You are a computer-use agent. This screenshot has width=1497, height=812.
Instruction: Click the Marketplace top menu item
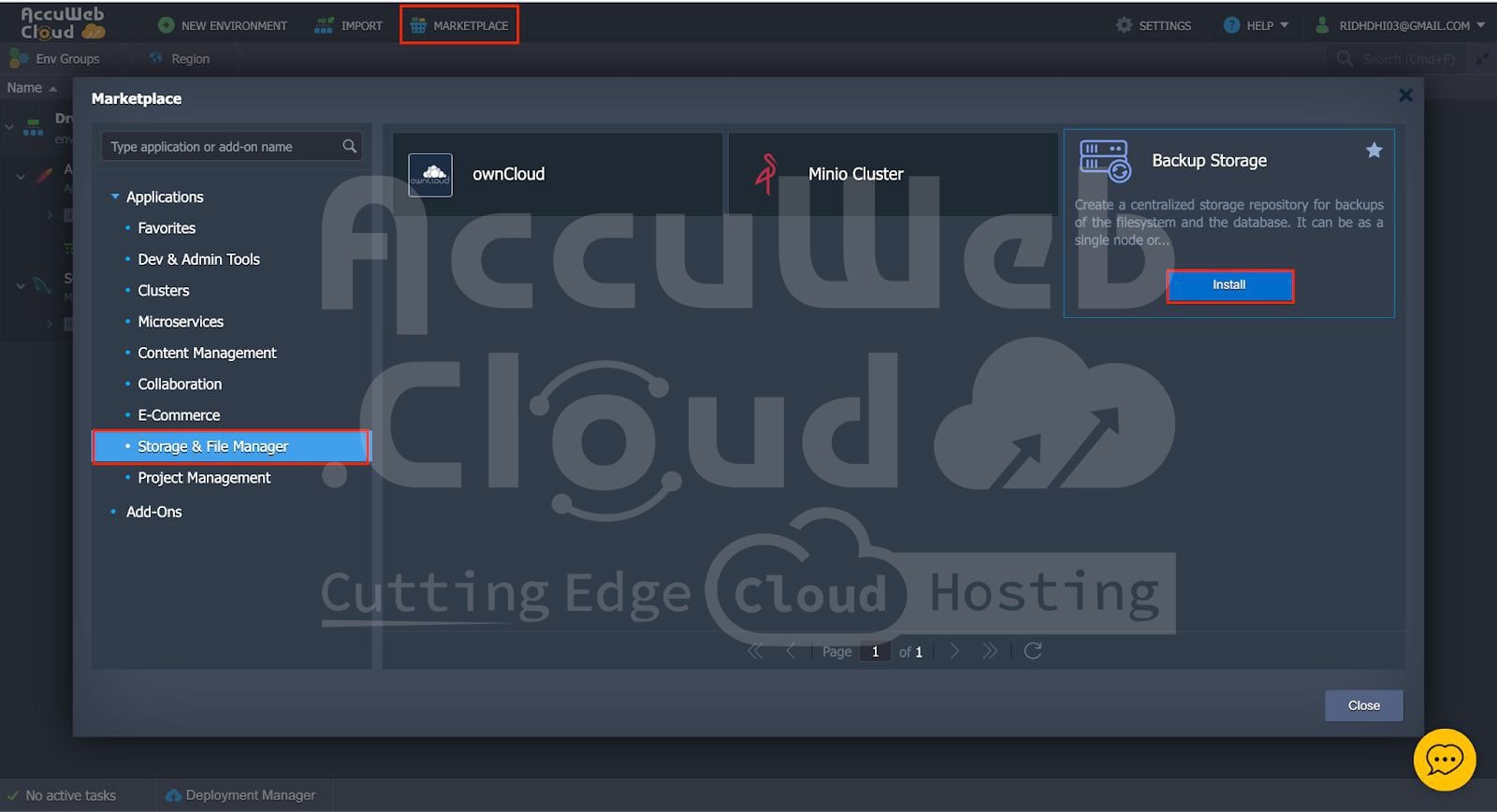tap(459, 25)
